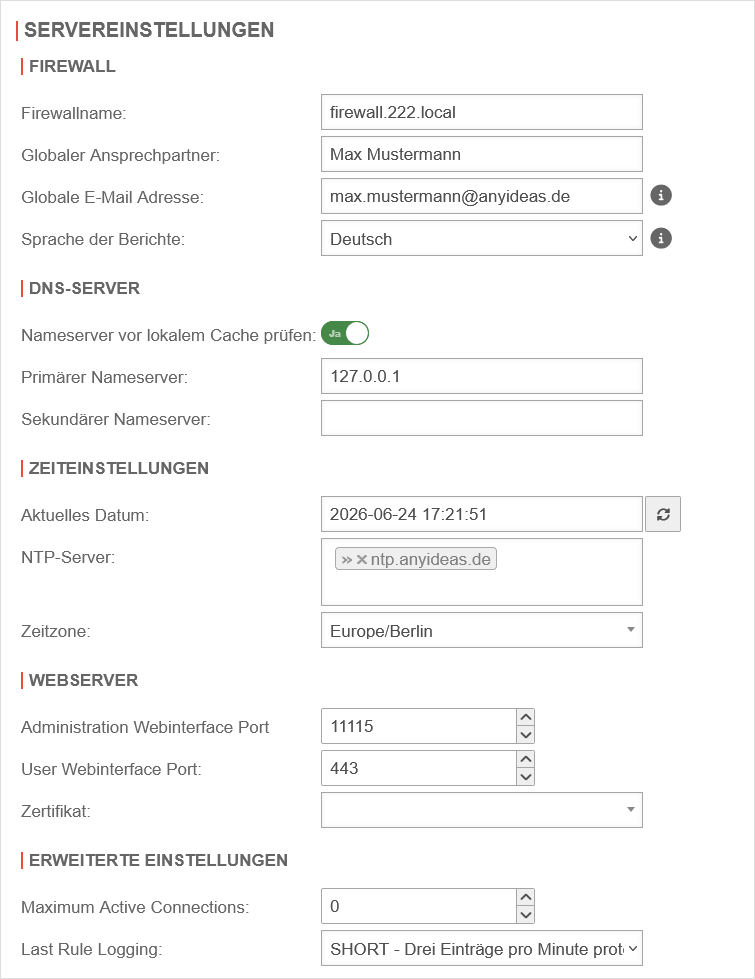The image size is (755, 979).
Task: Remove ntp.anyideas.de with the x icon
Action: click(x=362, y=559)
